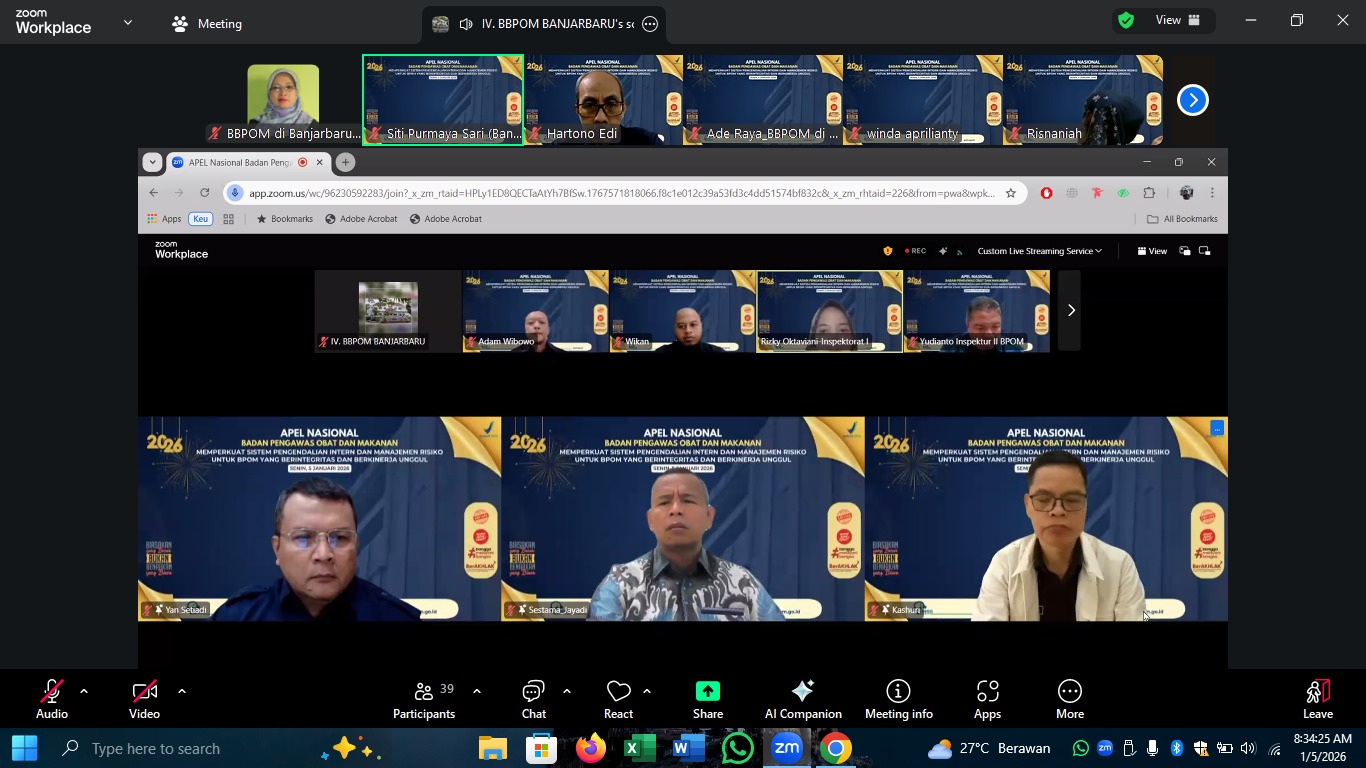
Task: Turn on camera with Video button
Action: (x=144, y=699)
